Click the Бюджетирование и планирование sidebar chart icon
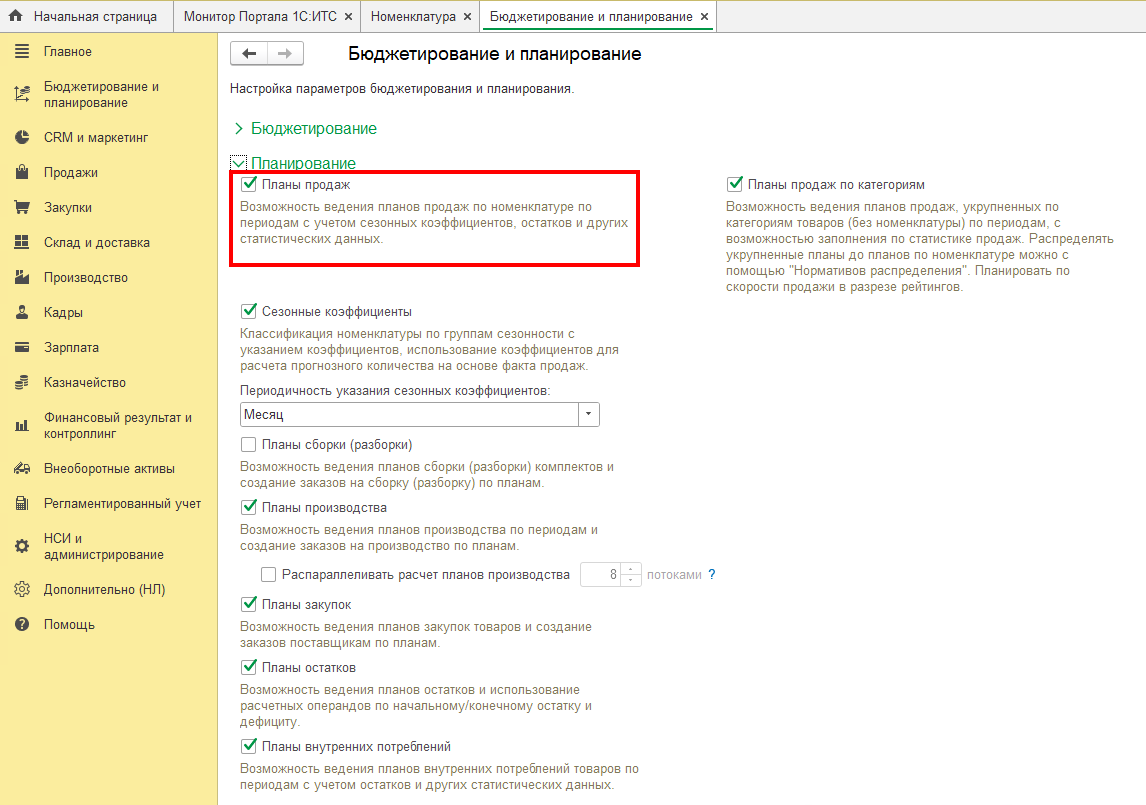 point(22,94)
